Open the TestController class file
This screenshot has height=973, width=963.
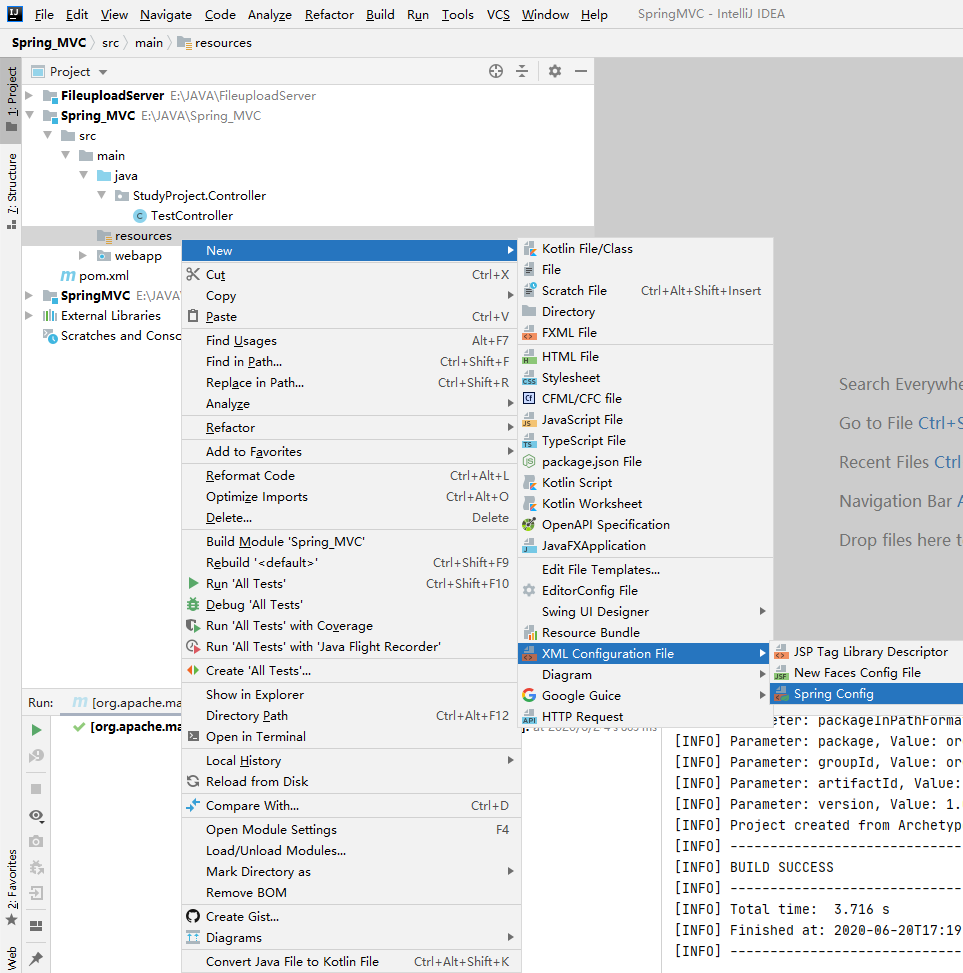point(191,216)
